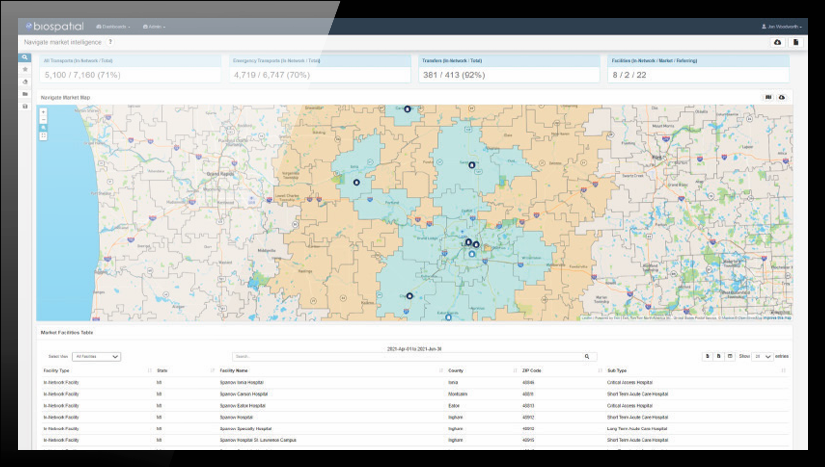The width and height of the screenshot is (825, 467).
Task: Click the Carson City marker on the map
Action: tap(407, 109)
